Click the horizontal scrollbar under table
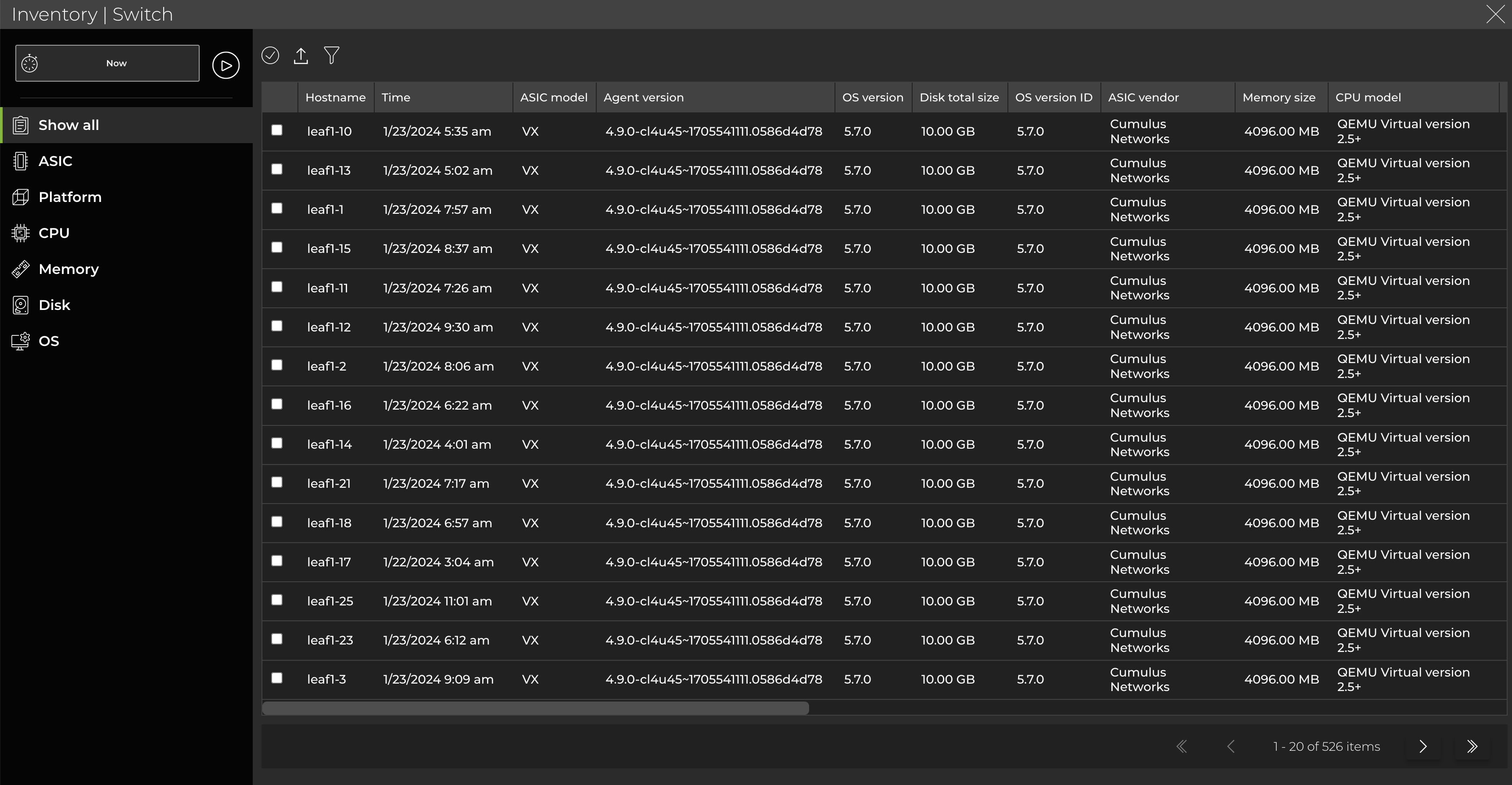This screenshot has height=785, width=1512. point(535,708)
